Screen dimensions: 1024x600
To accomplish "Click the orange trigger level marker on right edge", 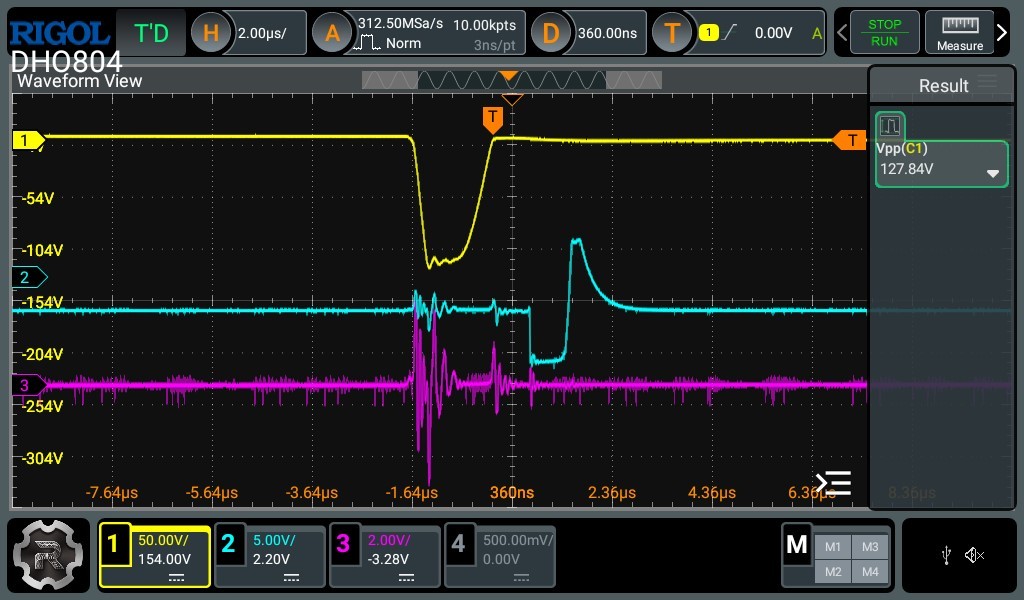I will point(850,140).
